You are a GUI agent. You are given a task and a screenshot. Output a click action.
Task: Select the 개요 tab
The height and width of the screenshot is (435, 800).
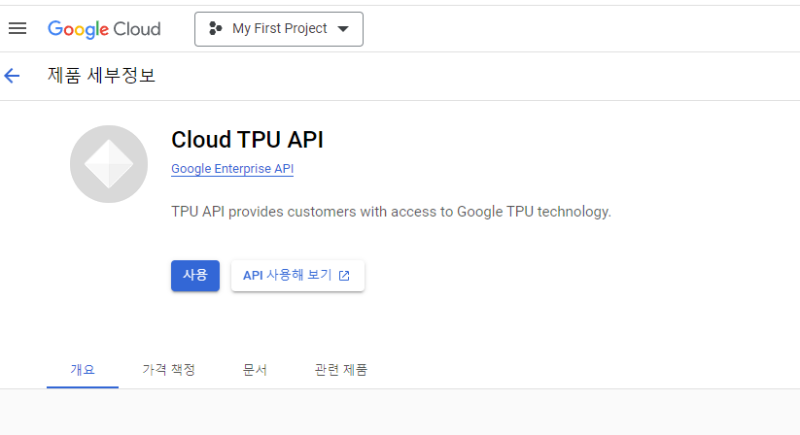coord(83,370)
